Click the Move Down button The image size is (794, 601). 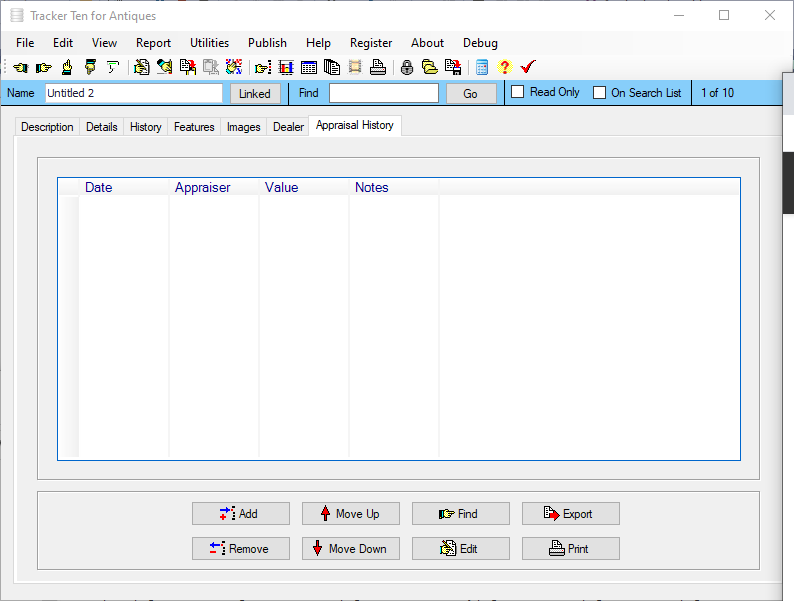coord(350,549)
